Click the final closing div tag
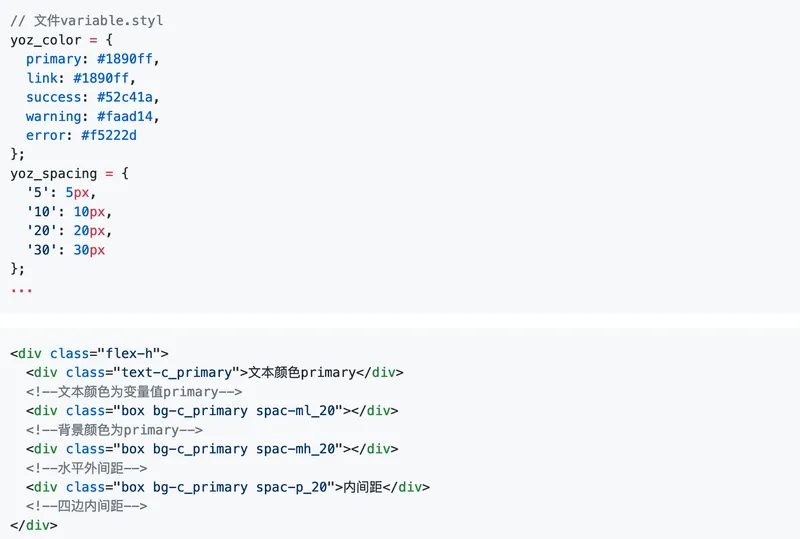Image resolution: width=800 pixels, height=539 pixels. click(34, 525)
